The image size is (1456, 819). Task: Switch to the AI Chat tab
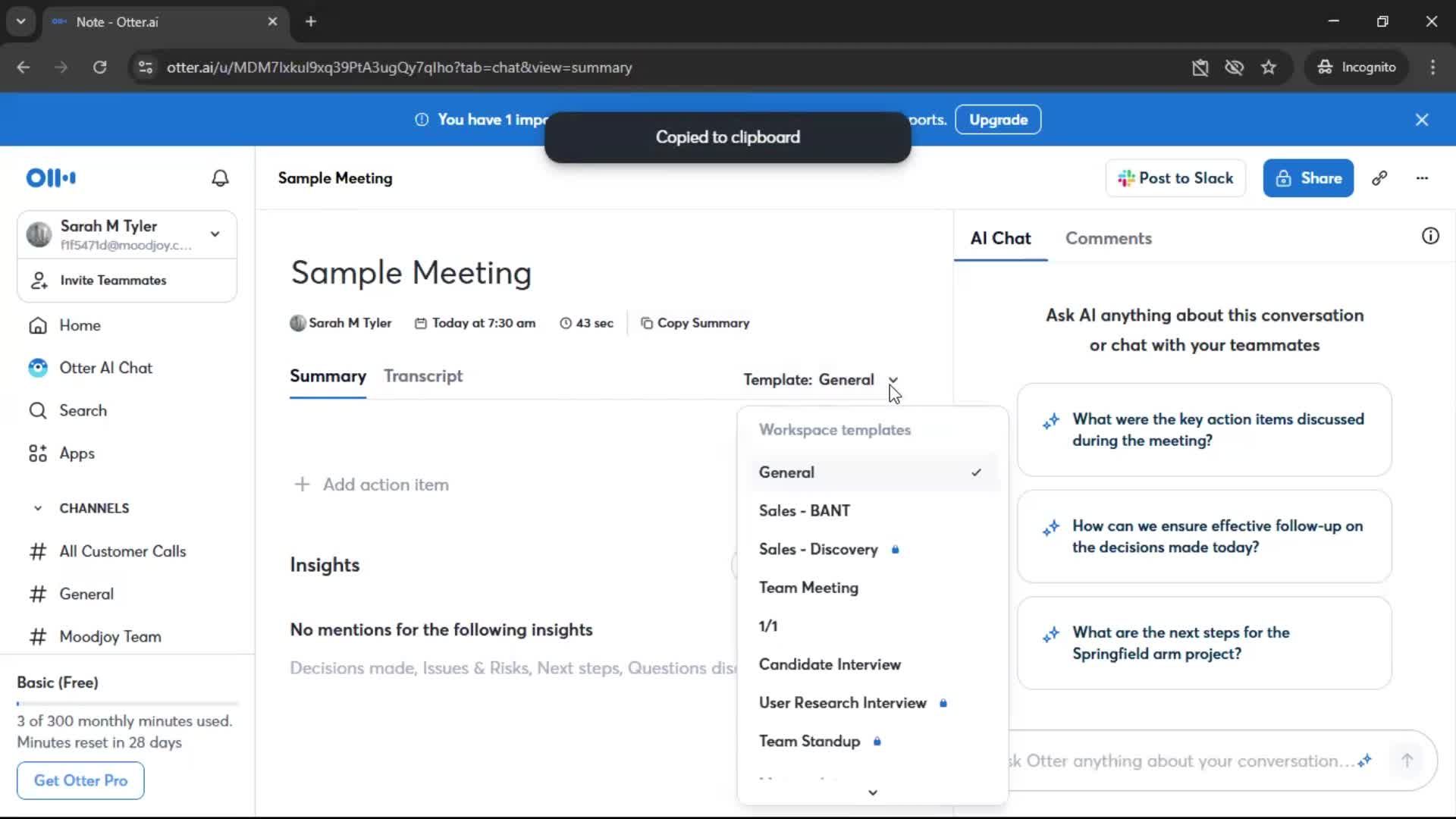(1000, 239)
